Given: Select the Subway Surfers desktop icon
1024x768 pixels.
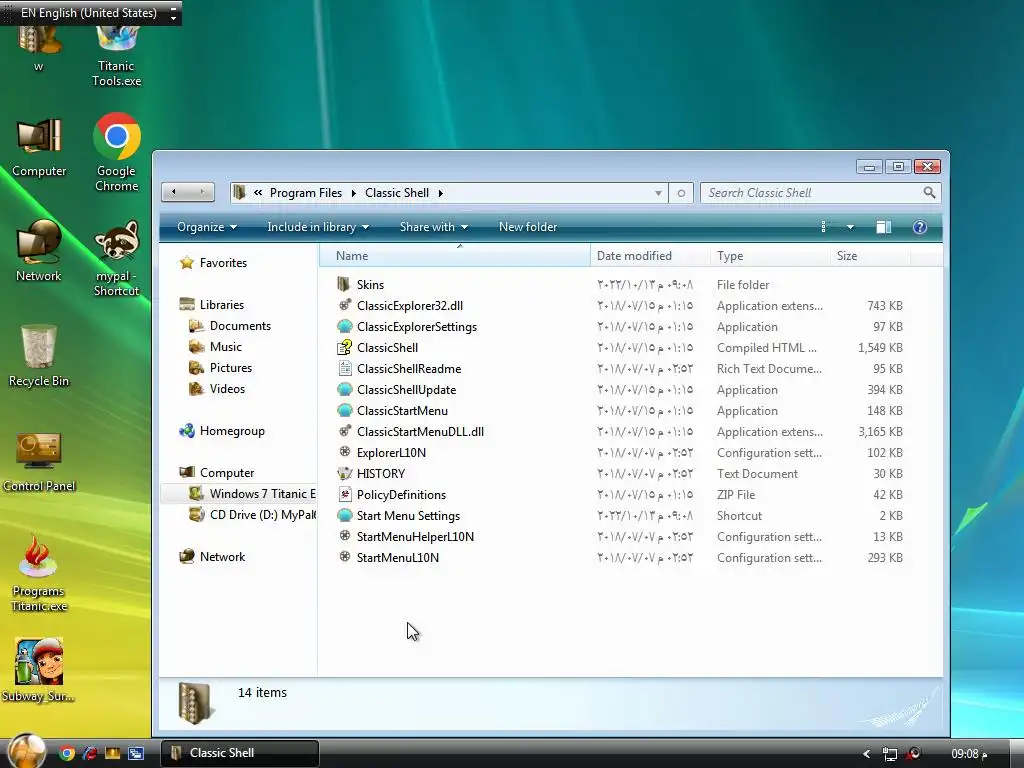Looking at the screenshot, I should click(x=39, y=662).
